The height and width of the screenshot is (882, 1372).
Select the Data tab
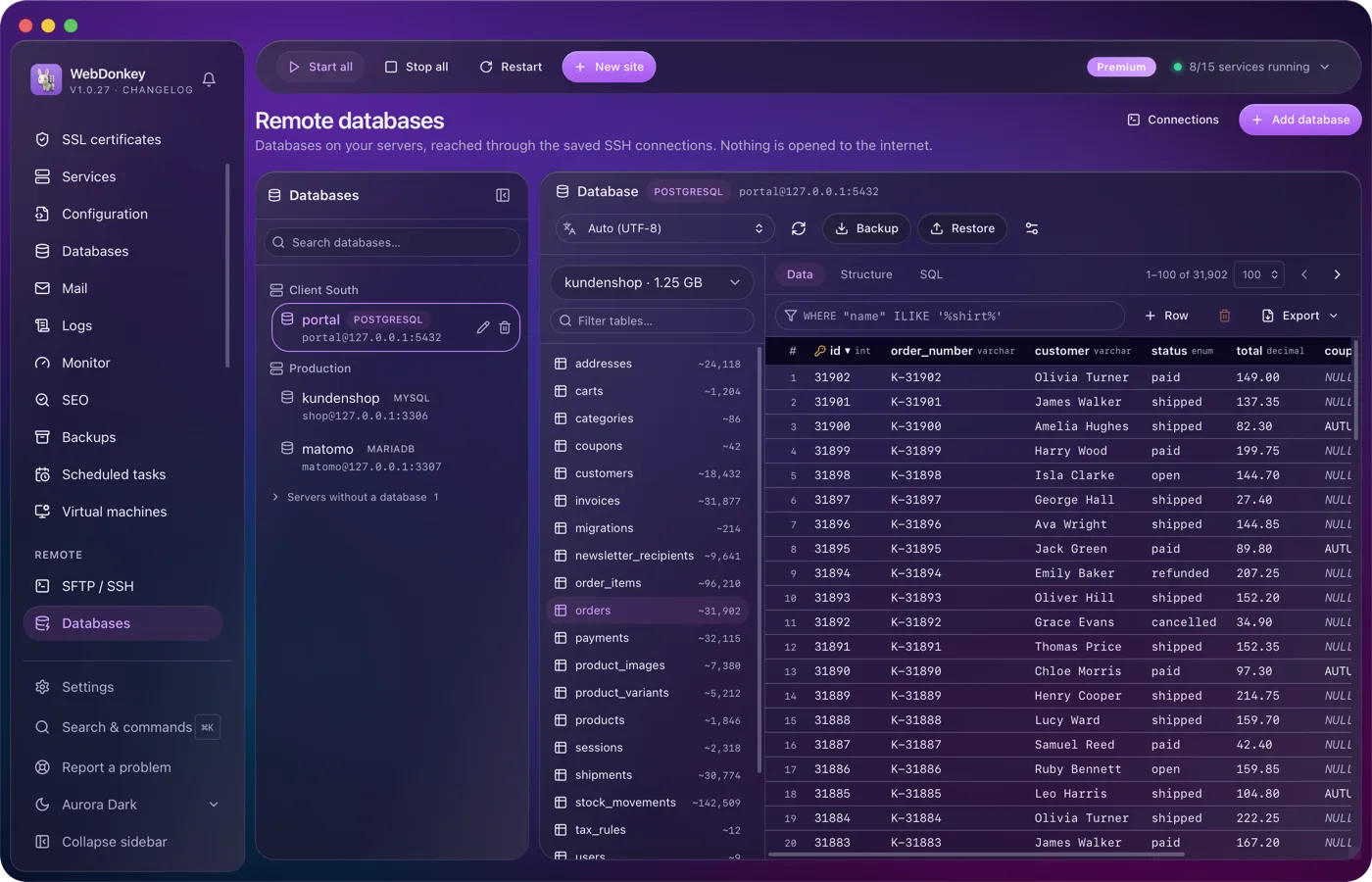click(800, 274)
